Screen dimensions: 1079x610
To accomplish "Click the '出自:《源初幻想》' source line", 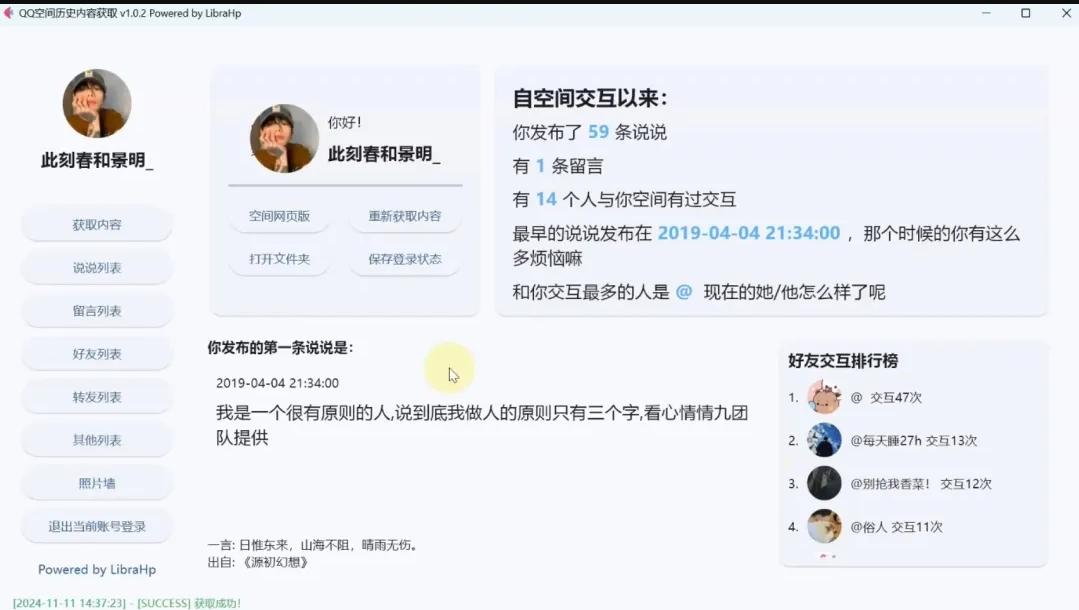I will click(258, 562).
